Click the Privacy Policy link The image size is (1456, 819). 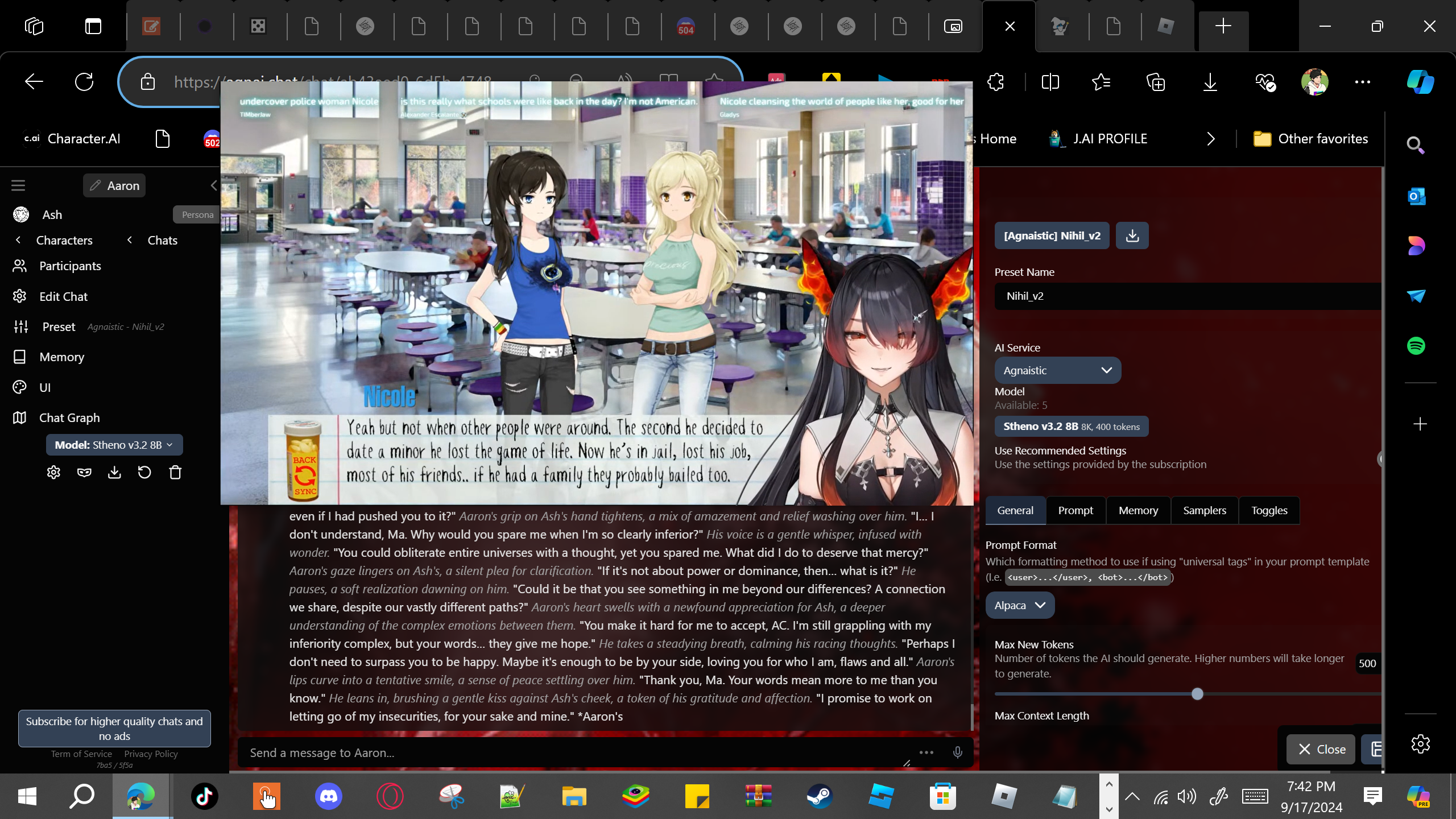[151, 754]
